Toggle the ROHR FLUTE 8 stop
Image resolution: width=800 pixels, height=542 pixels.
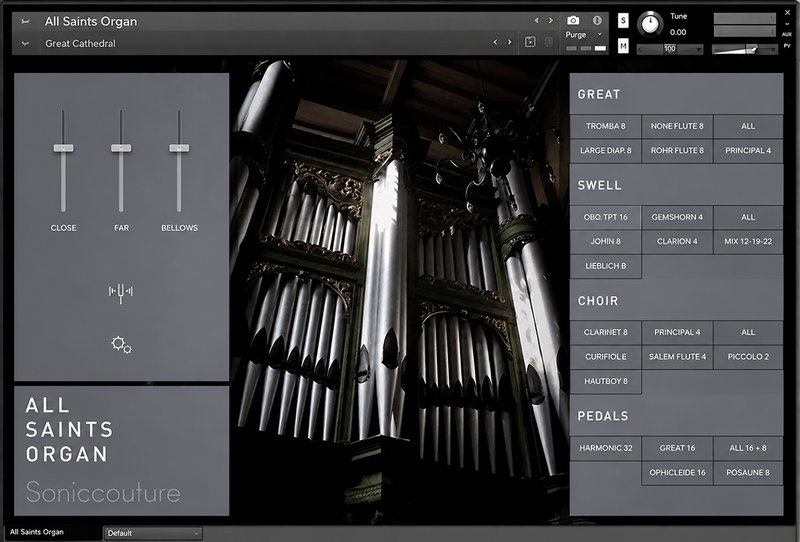[677, 151]
